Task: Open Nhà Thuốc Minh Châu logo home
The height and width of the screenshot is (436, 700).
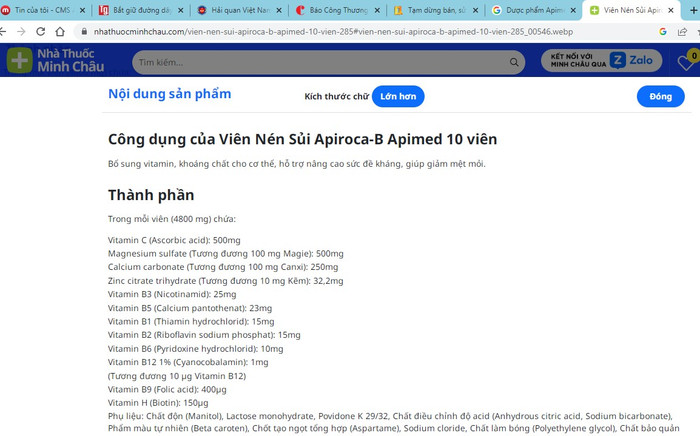Action: coord(56,60)
